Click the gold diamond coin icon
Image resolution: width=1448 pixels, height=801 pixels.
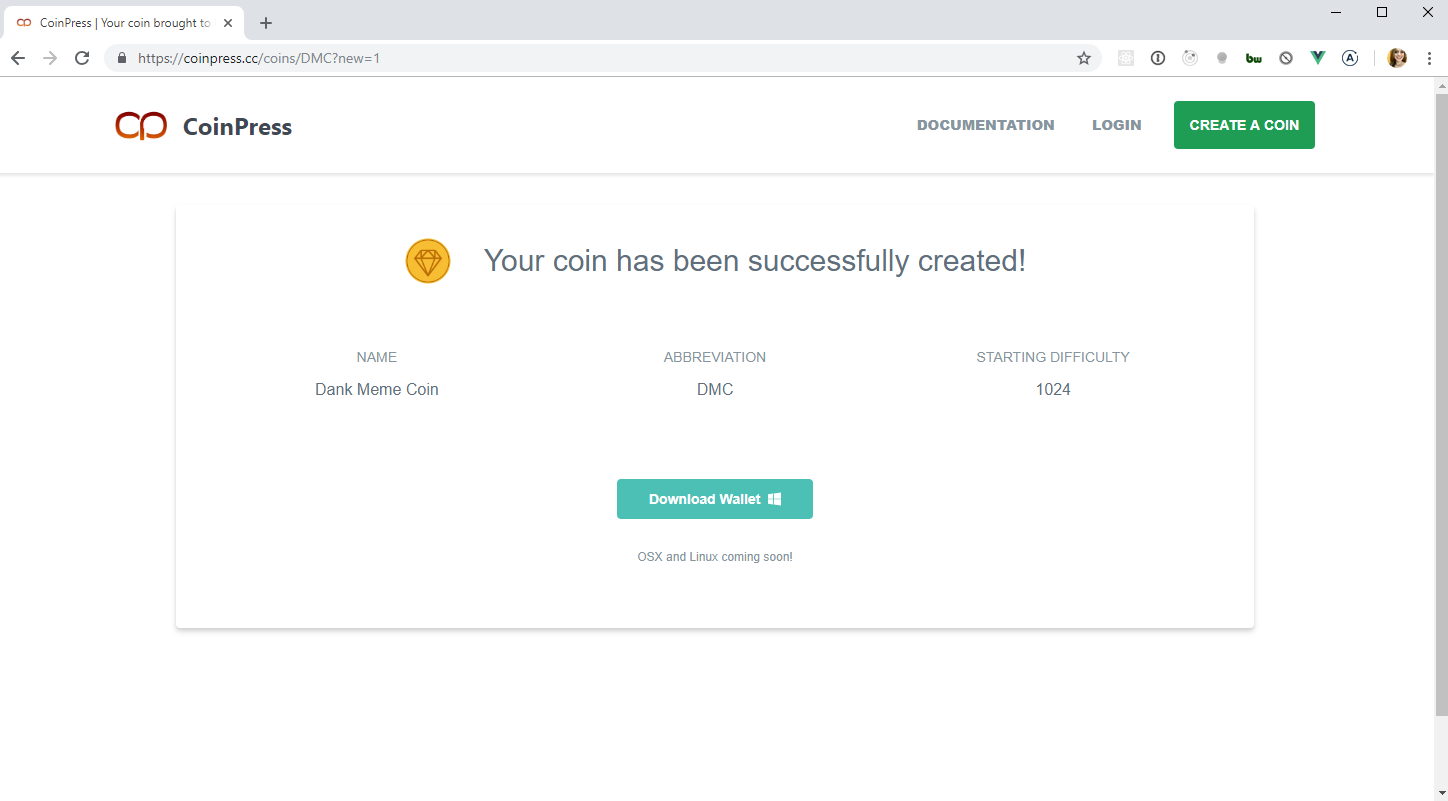(x=428, y=261)
